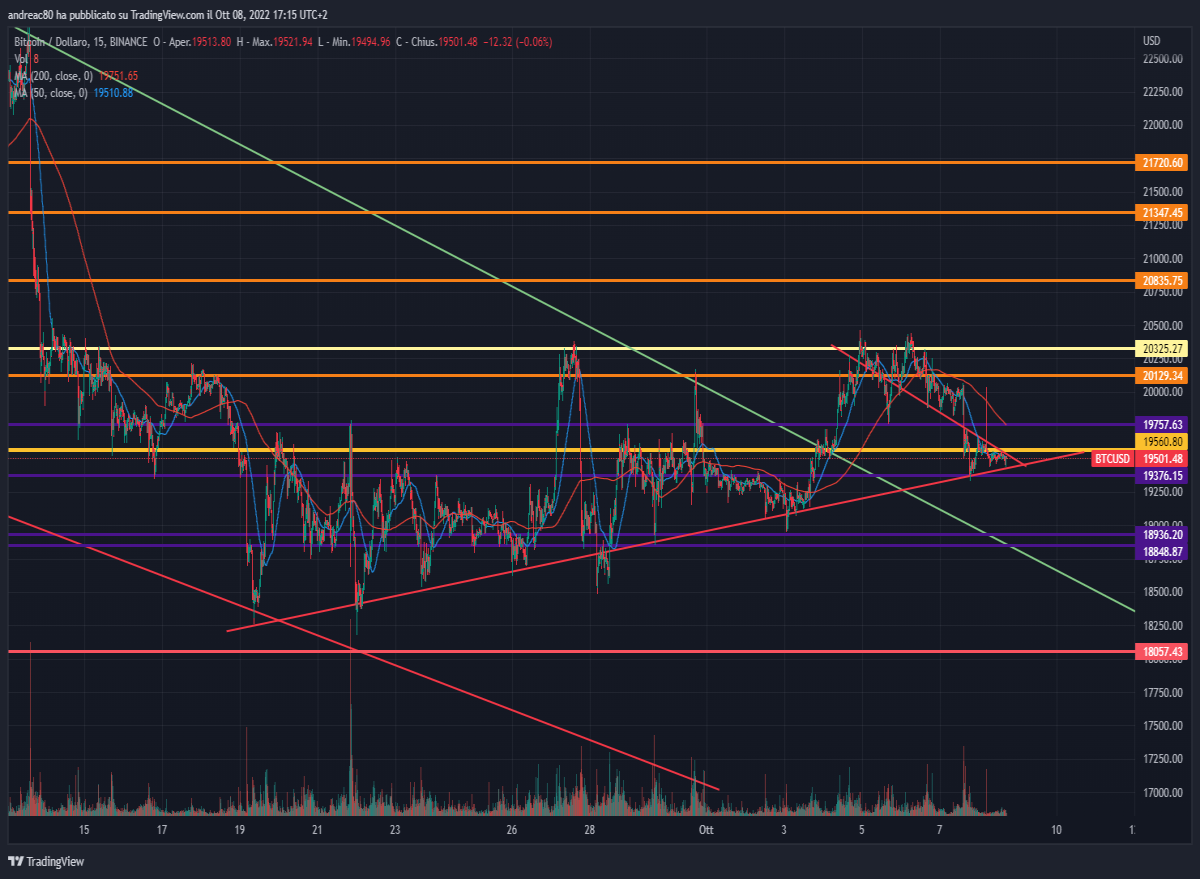The image size is (1200, 879).
Task: Click the 22500.00 axis price tick
Action: (1163, 59)
